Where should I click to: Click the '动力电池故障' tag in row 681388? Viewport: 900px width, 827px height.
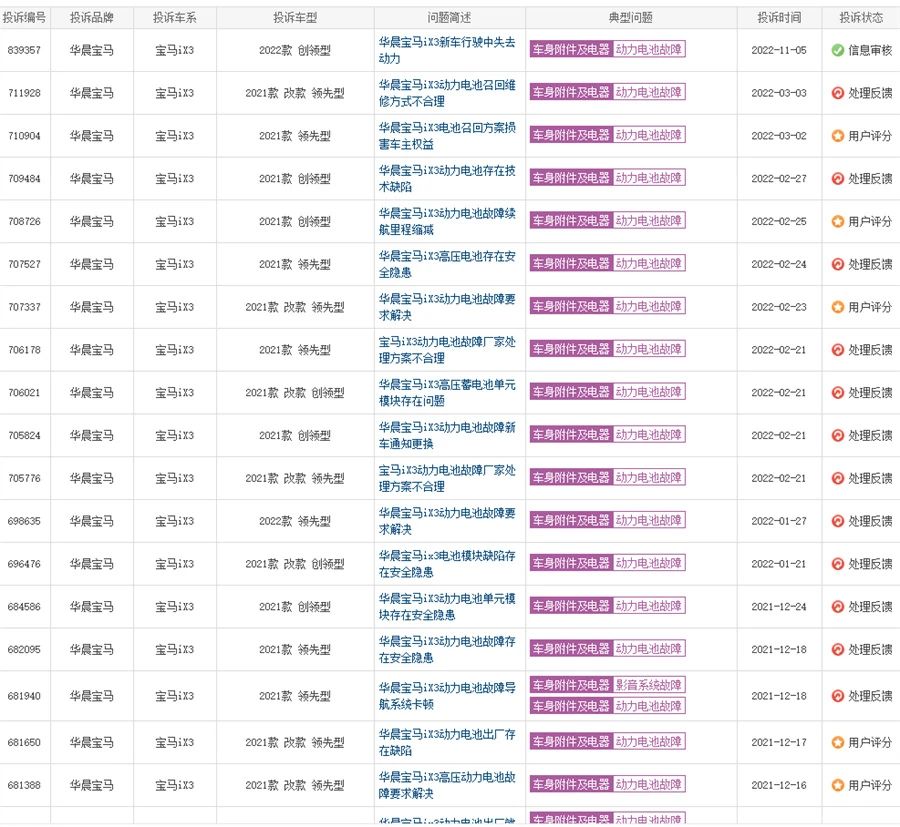click(x=649, y=784)
